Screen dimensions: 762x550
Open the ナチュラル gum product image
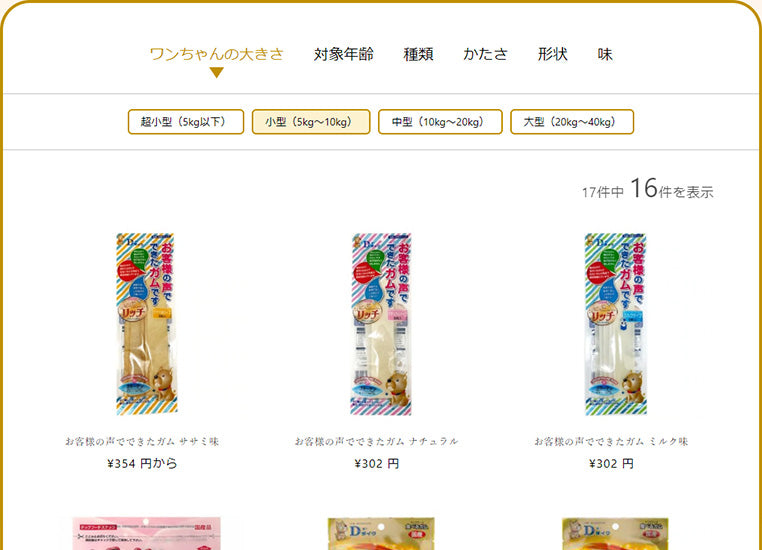tap(381, 324)
